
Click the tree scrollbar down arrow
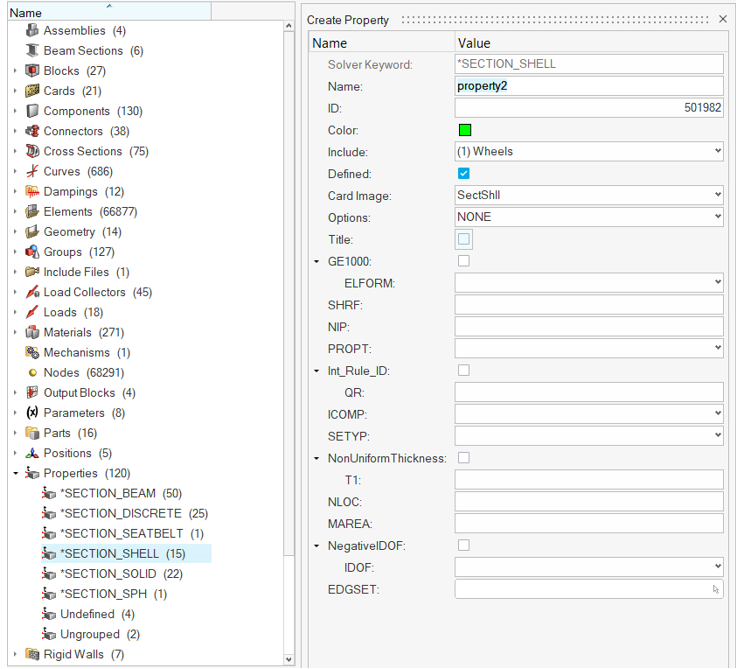[x=289, y=659]
